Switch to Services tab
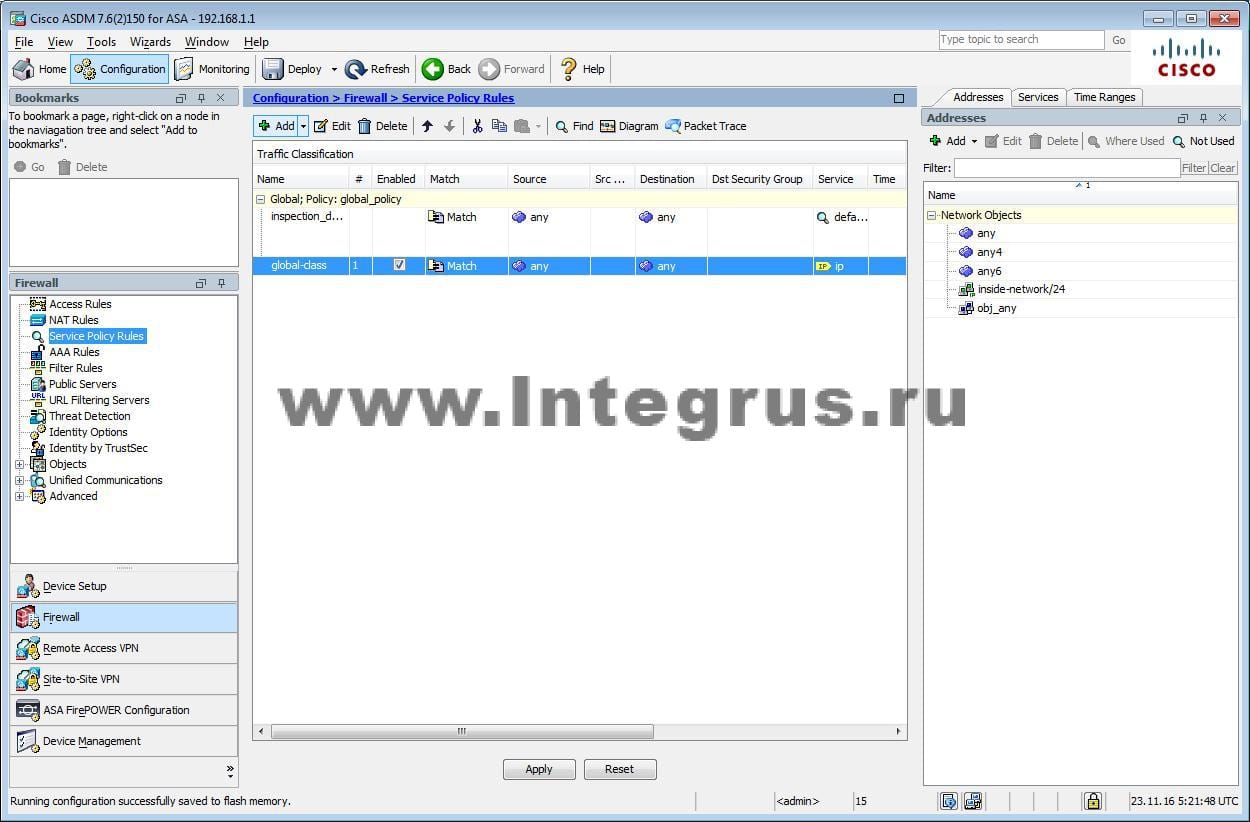The height and width of the screenshot is (822, 1250). click(x=1038, y=97)
